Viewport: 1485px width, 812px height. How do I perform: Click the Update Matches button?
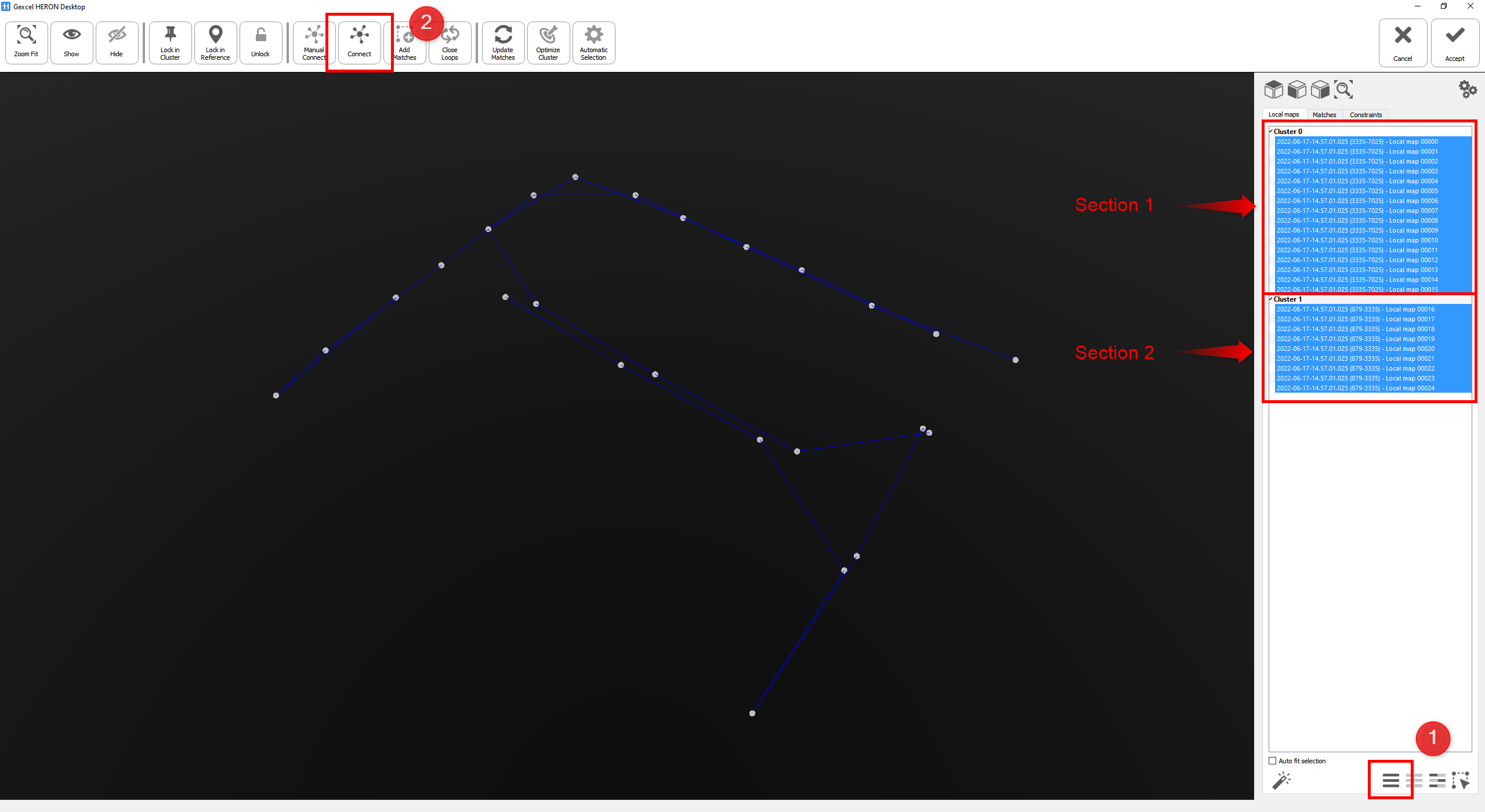(x=503, y=42)
